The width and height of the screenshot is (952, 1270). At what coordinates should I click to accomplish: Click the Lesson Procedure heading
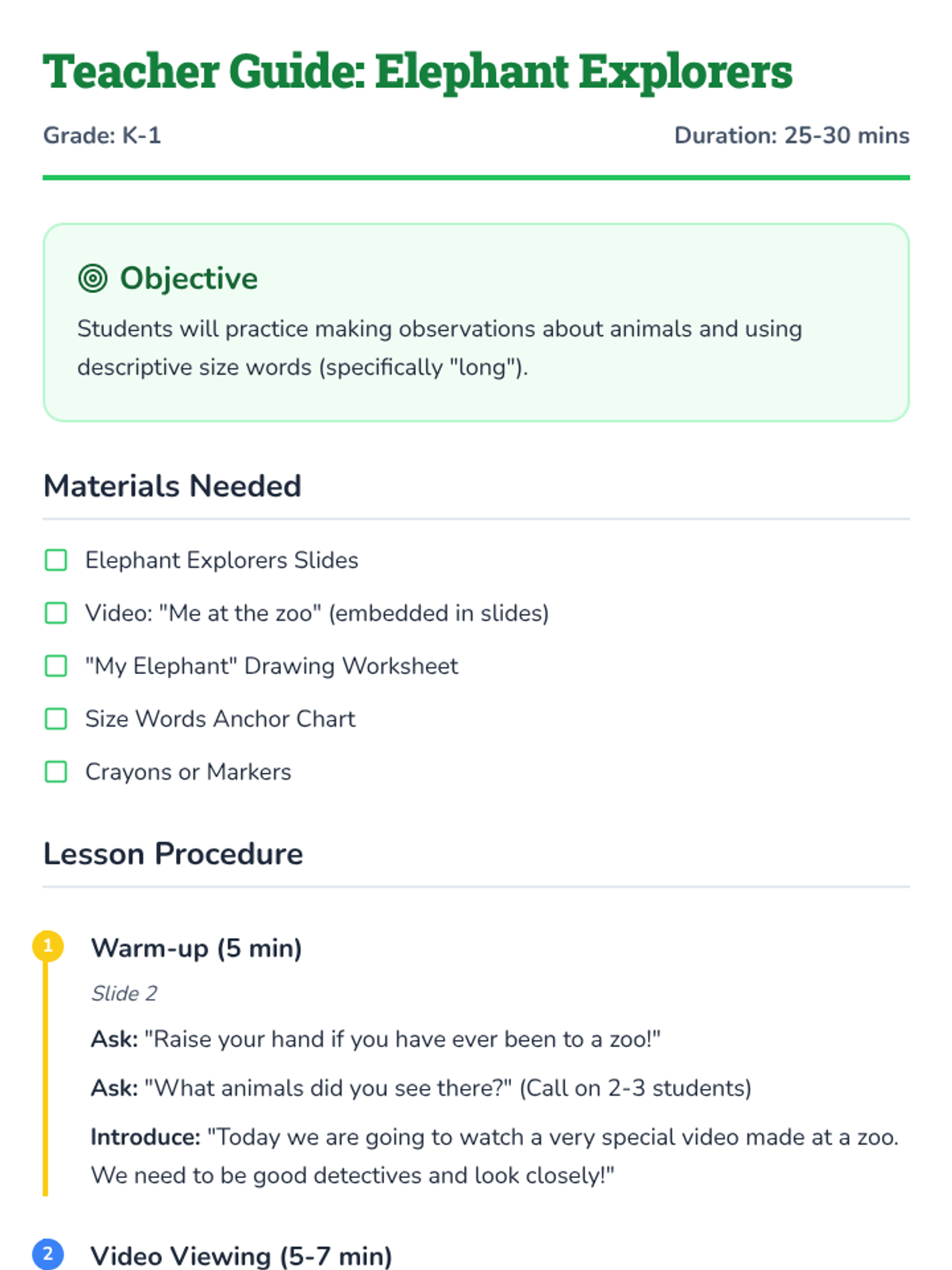click(x=173, y=854)
